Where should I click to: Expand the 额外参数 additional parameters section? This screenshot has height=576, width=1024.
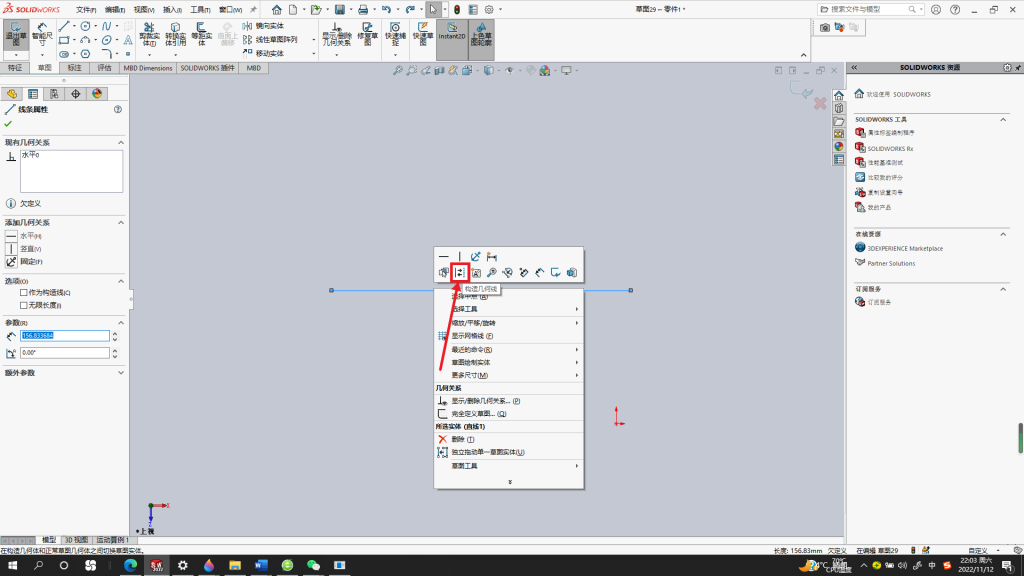tap(121, 373)
